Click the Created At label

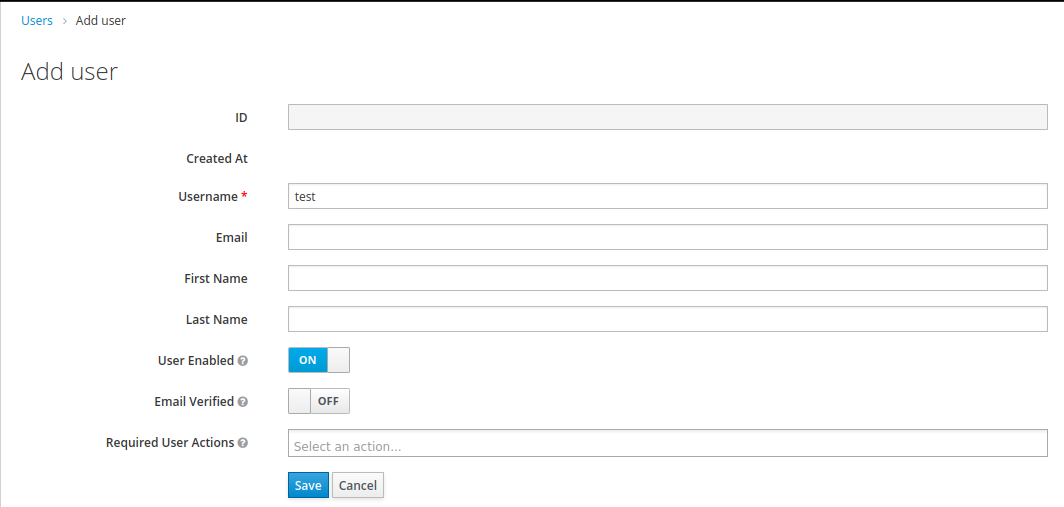pyautogui.click(x=217, y=158)
